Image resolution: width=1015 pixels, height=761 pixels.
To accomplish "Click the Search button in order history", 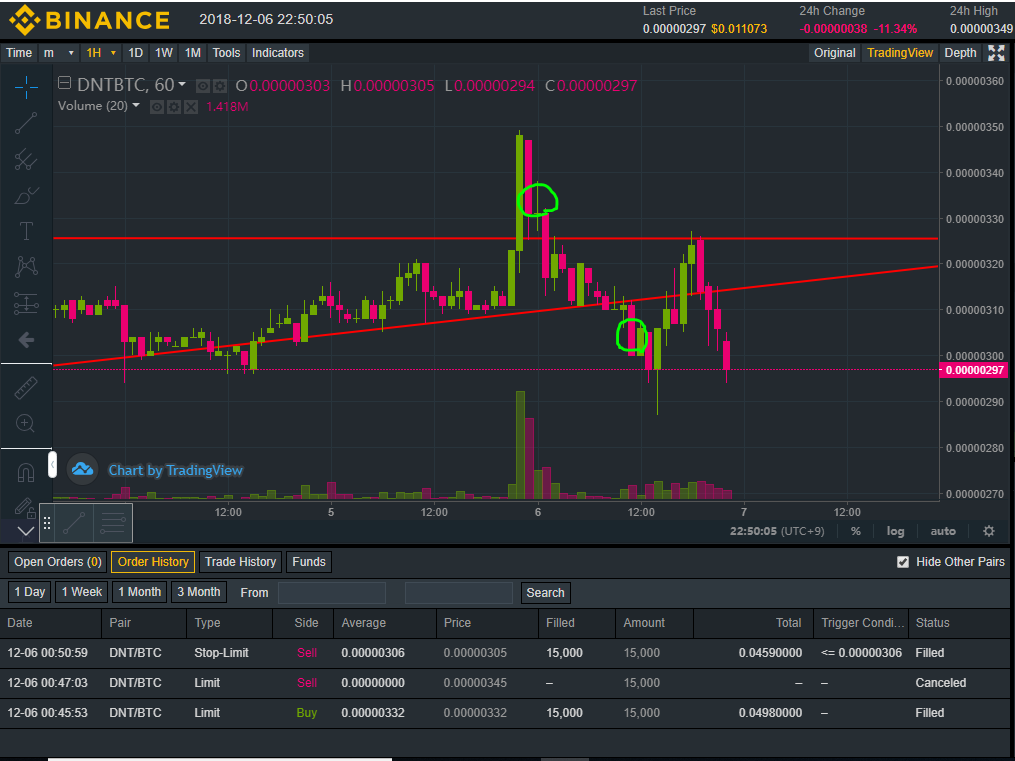I will [545, 593].
